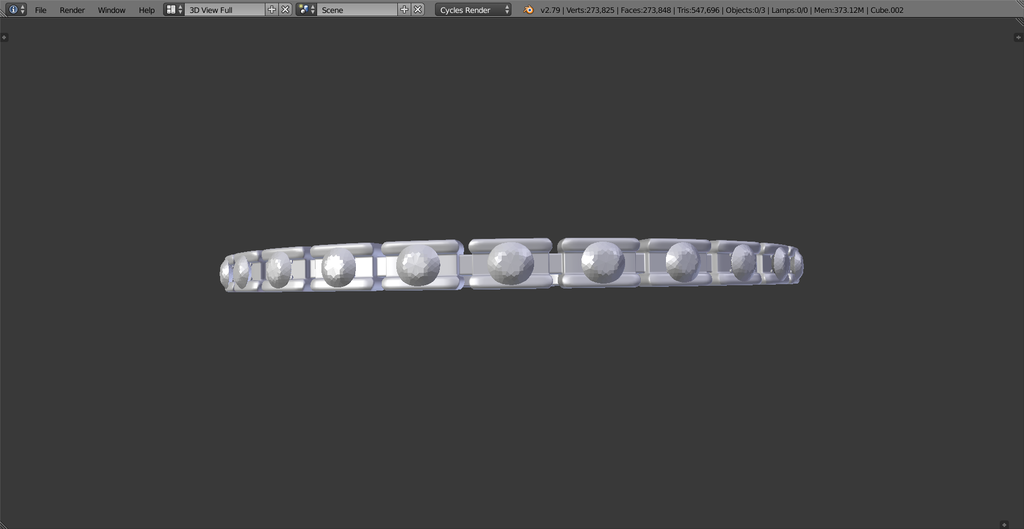The width and height of the screenshot is (1024, 529).
Task: Open the Info editor type selector
Action: point(17,10)
